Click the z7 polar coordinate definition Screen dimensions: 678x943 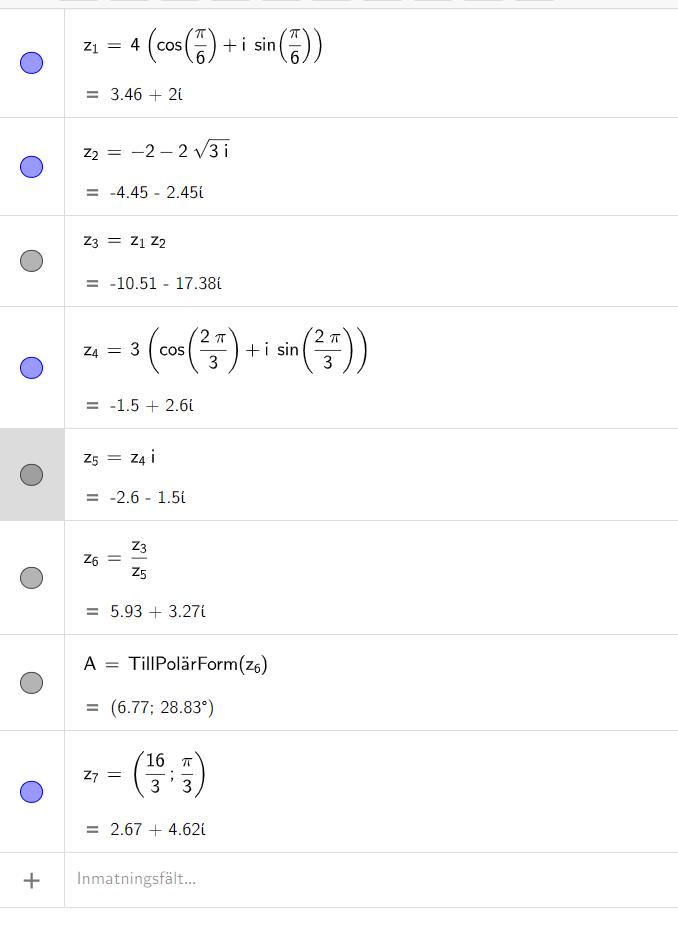[x=145, y=774]
